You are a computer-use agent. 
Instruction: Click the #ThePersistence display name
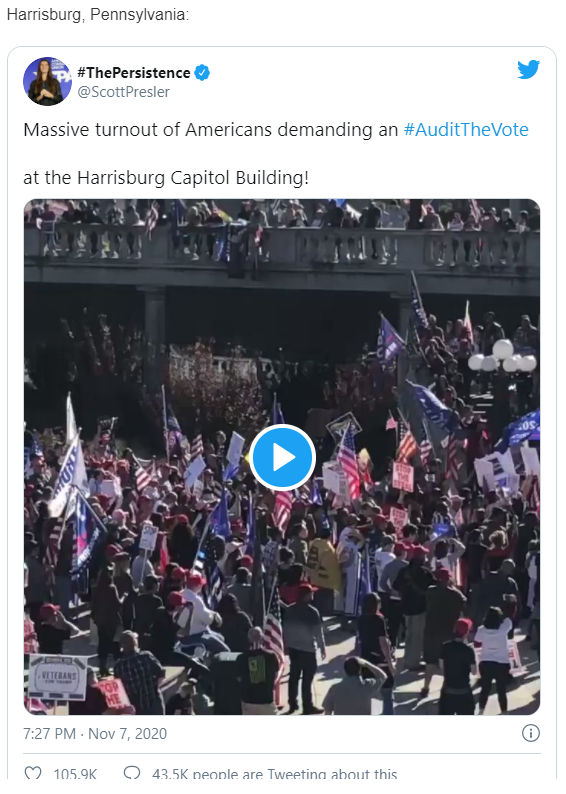(134, 73)
